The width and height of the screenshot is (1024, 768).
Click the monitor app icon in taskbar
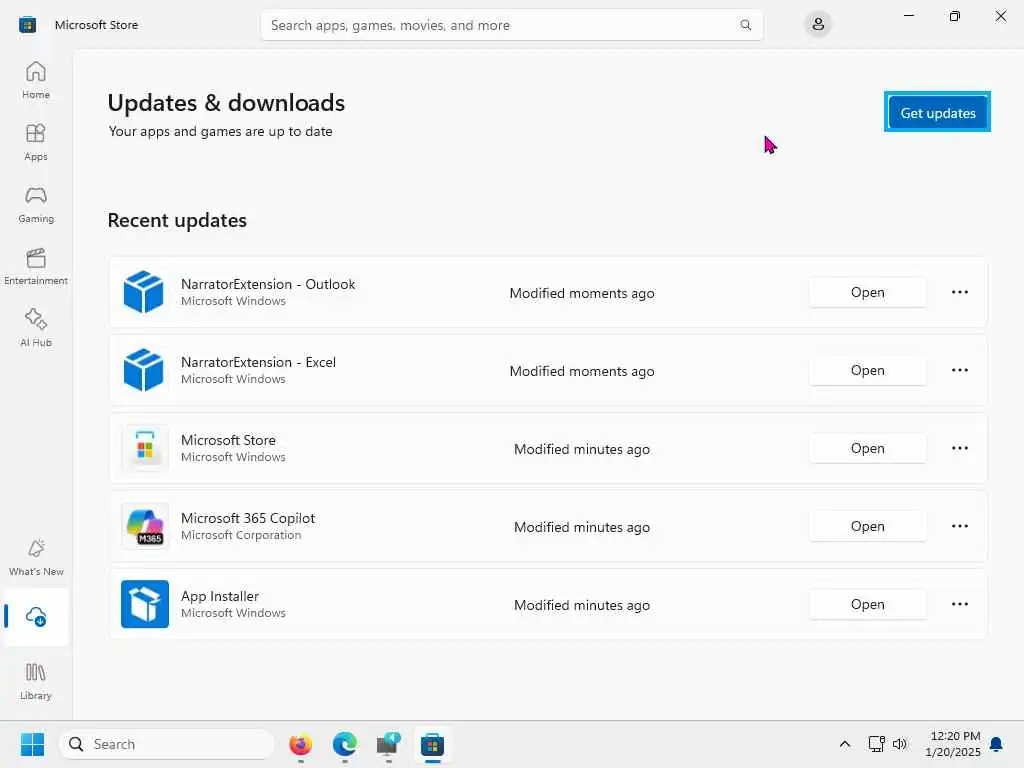click(389, 744)
